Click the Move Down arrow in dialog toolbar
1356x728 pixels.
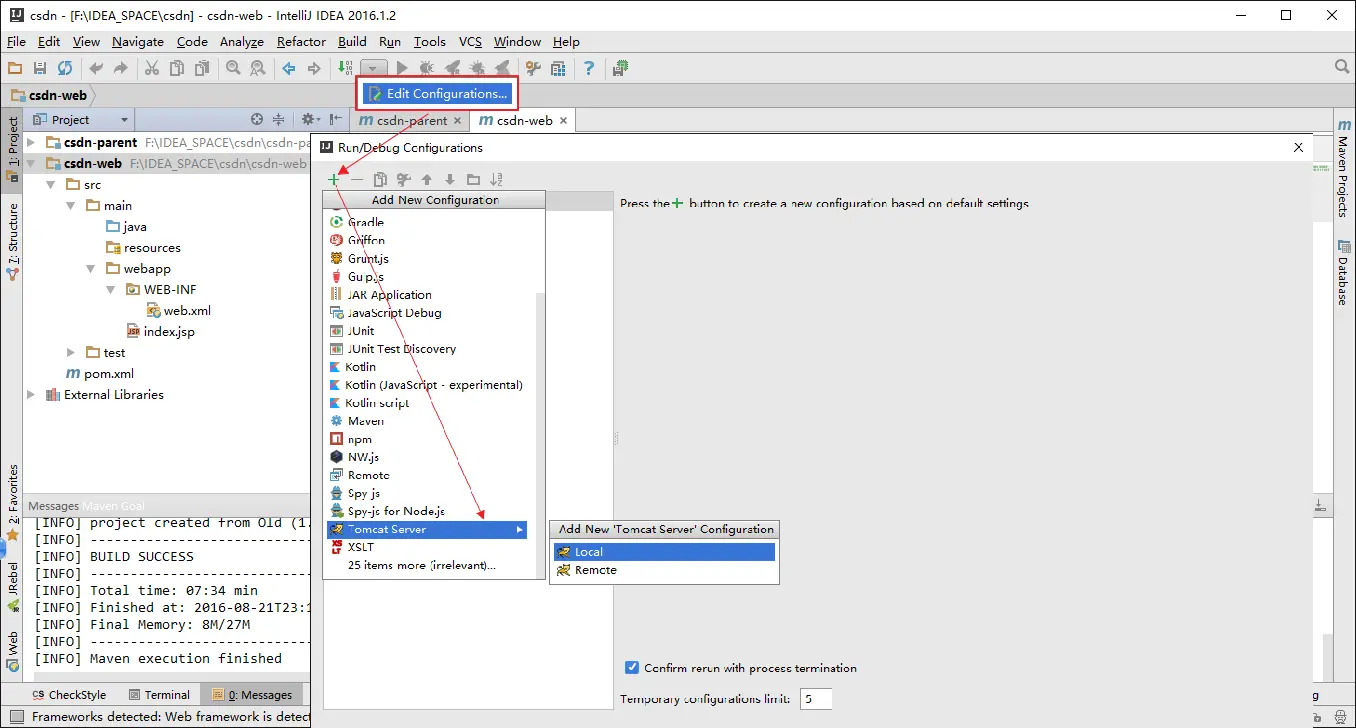point(450,180)
